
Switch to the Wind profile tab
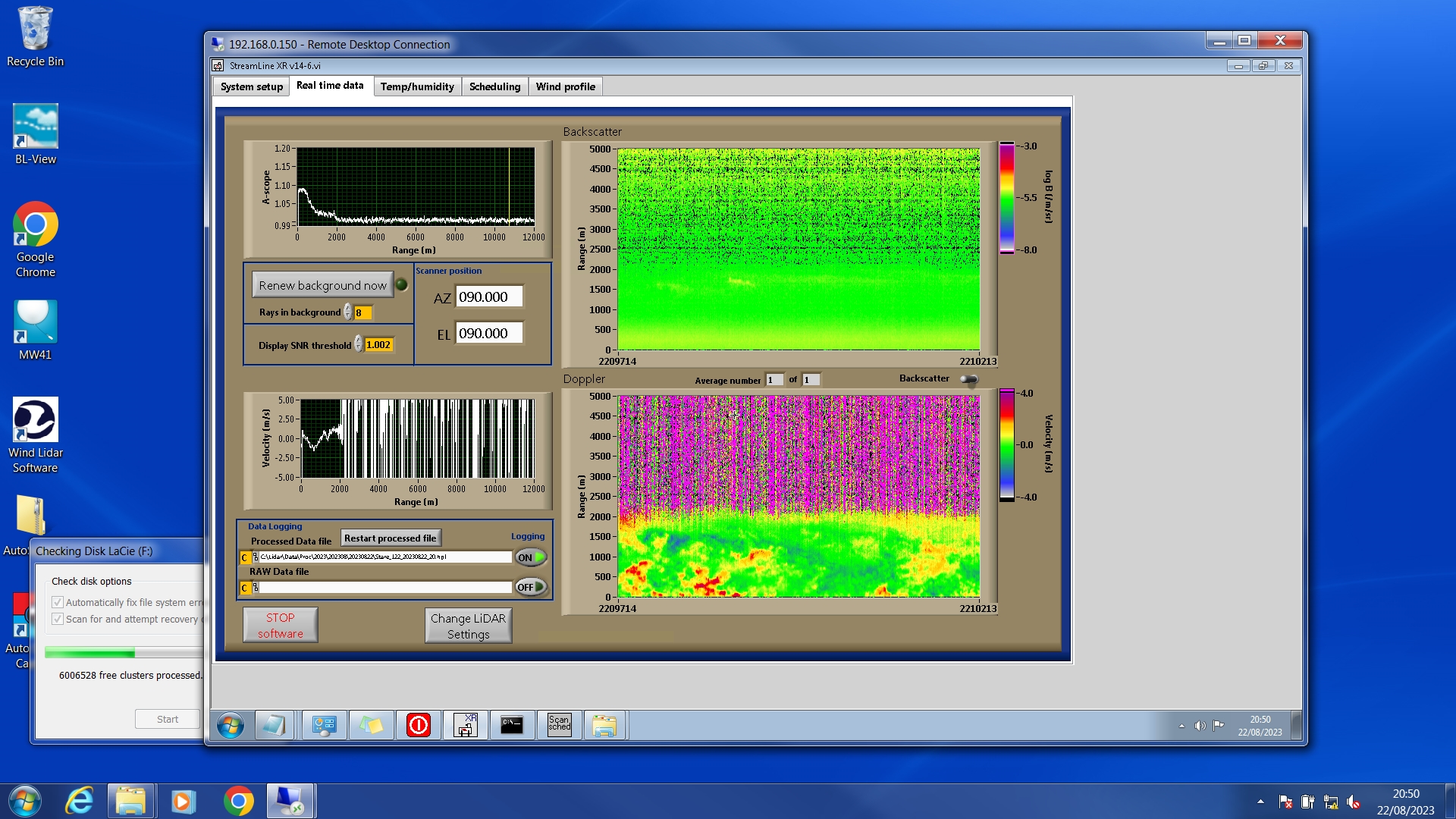[x=565, y=86]
